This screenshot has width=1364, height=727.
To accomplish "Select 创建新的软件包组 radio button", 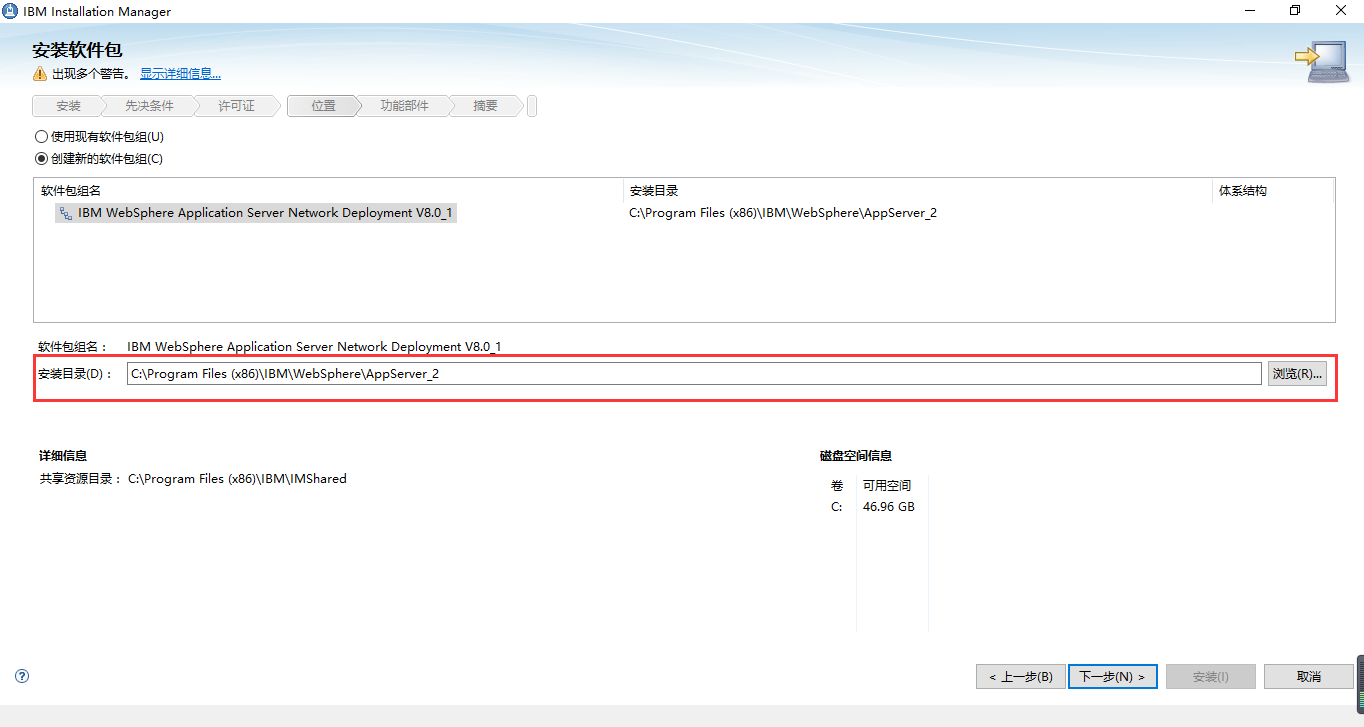I will (x=41, y=159).
